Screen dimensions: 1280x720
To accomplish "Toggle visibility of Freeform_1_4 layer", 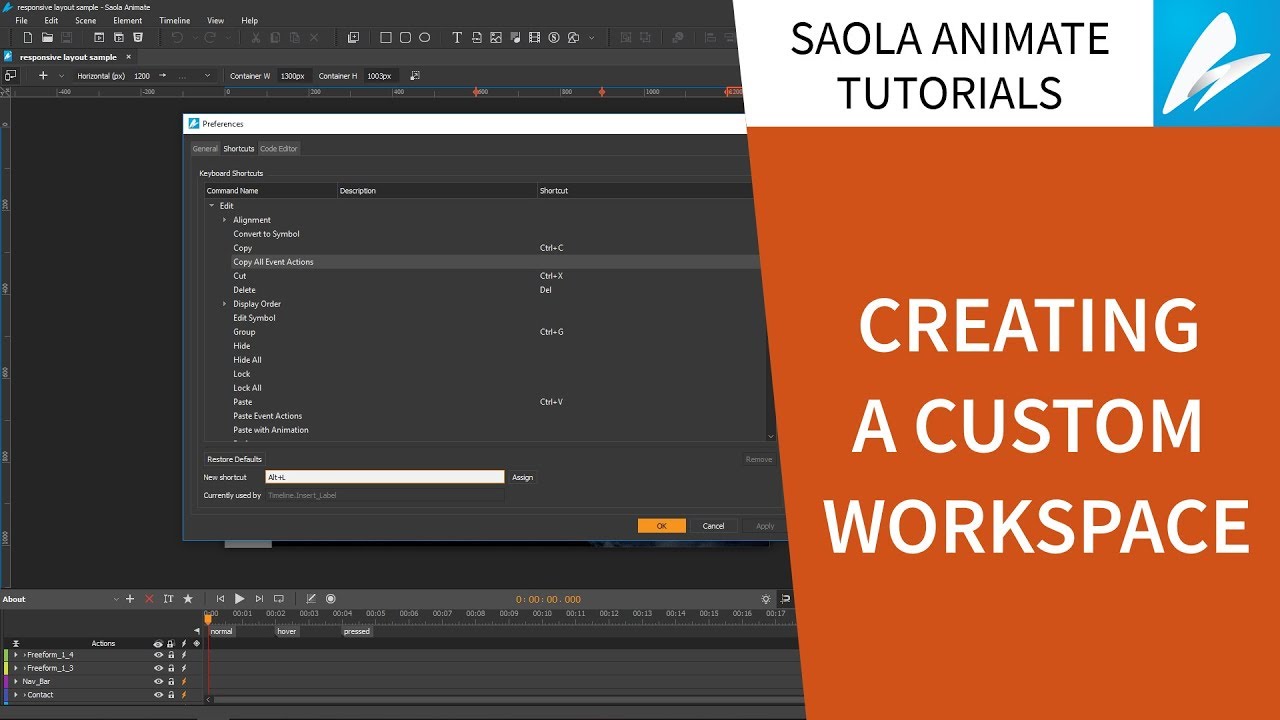I will pos(158,655).
